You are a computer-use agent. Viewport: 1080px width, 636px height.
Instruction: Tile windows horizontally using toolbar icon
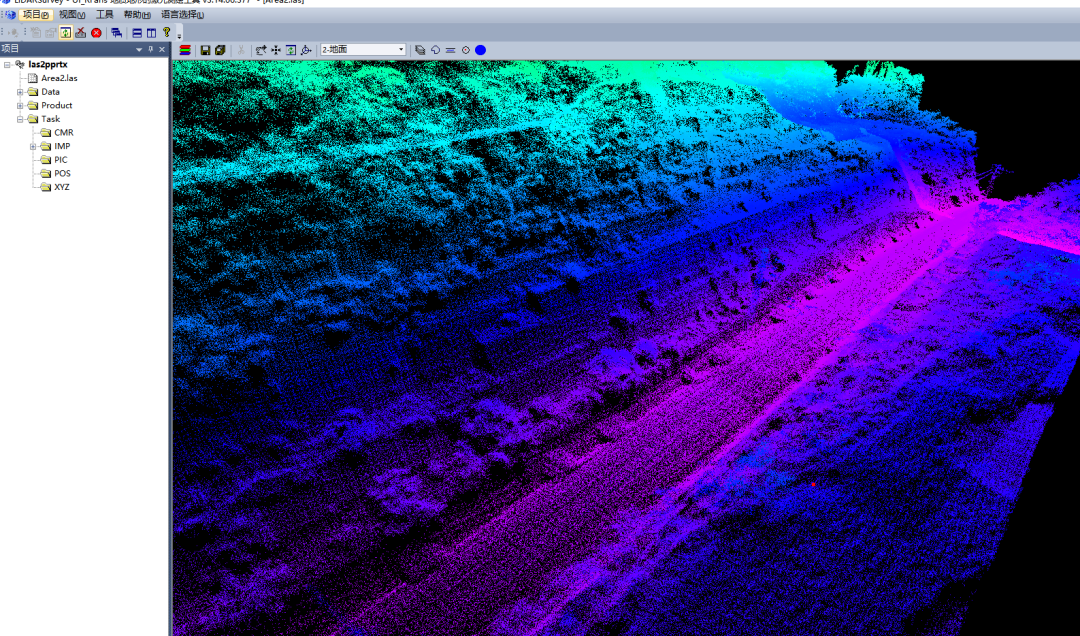pos(137,32)
